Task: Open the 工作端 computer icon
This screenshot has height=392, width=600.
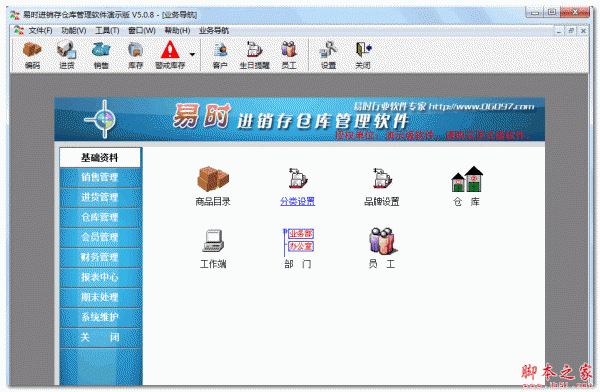Action: point(213,240)
